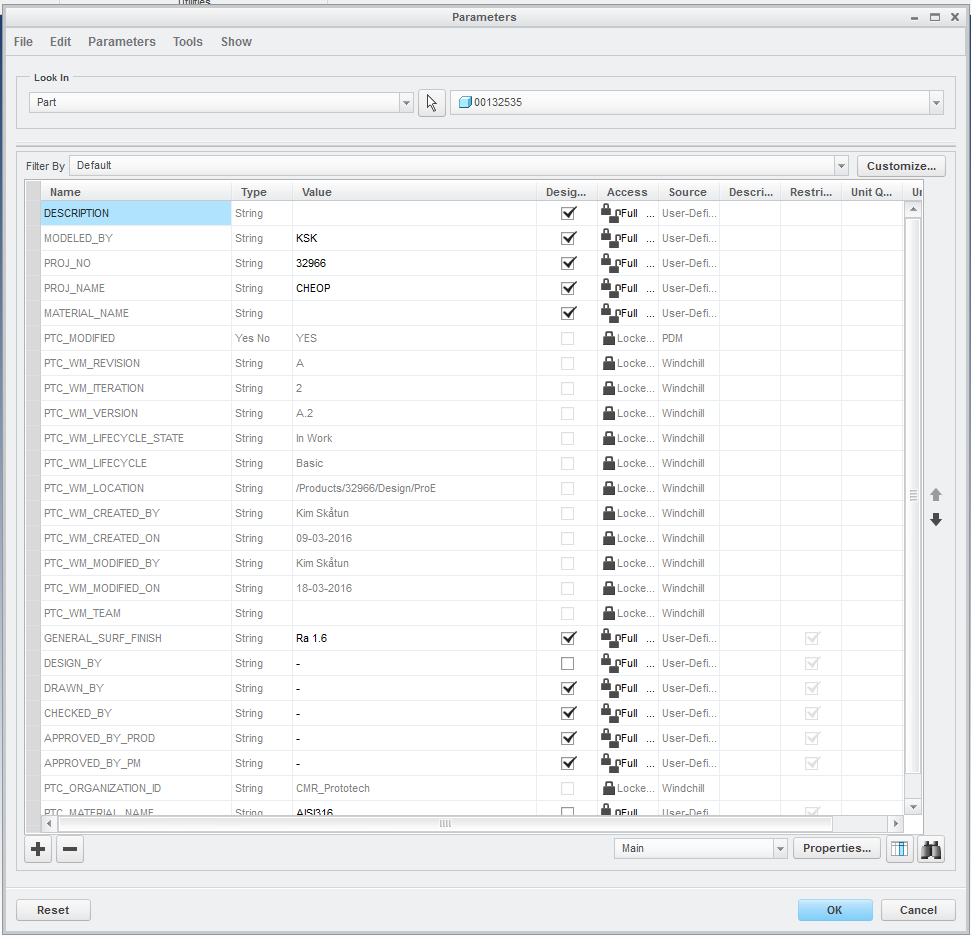Open the Look In Part dropdown
The width and height of the screenshot is (971, 938).
tap(406, 103)
